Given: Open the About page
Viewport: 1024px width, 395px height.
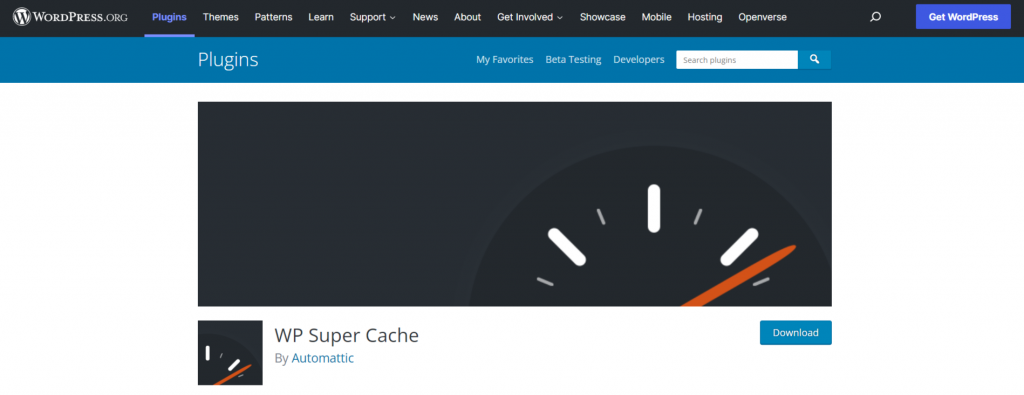Looking at the screenshot, I should click(468, 17).
